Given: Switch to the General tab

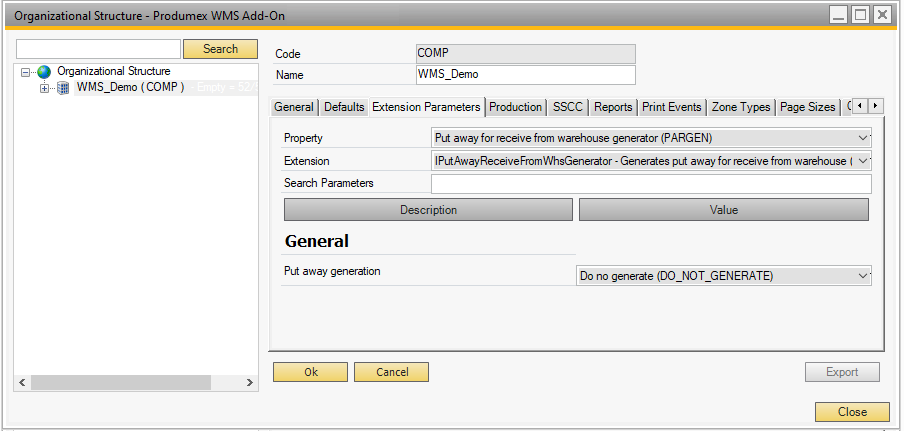Looking at the screenshot, I should coord(294,107).
